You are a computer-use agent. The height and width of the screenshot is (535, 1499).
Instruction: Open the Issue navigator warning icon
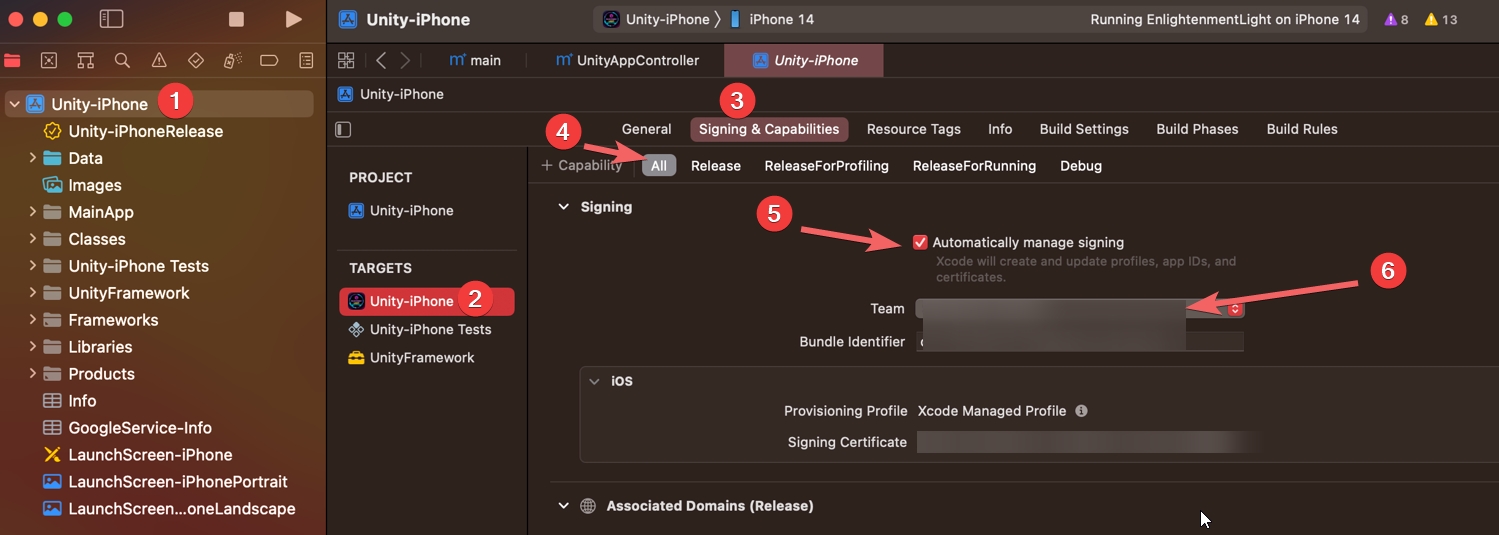(159, 61)
